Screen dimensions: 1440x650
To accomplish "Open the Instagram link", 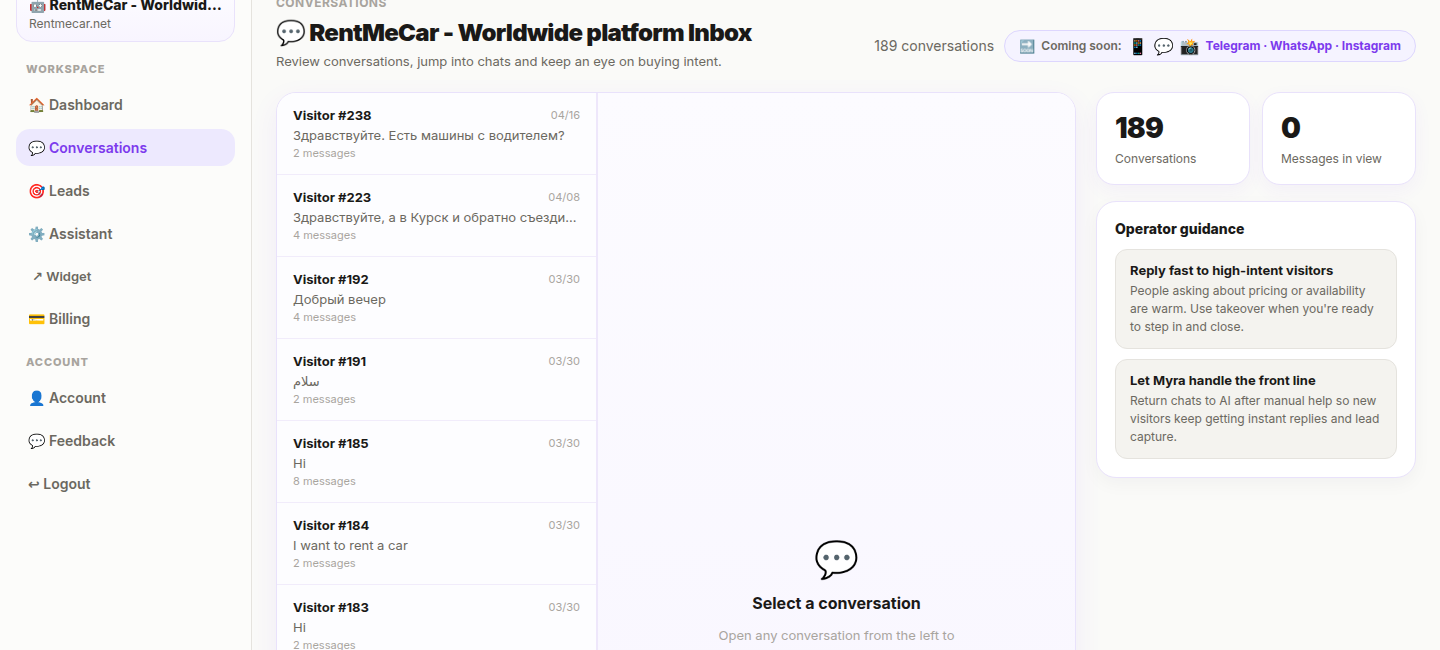I will (x=1371, y=45).
